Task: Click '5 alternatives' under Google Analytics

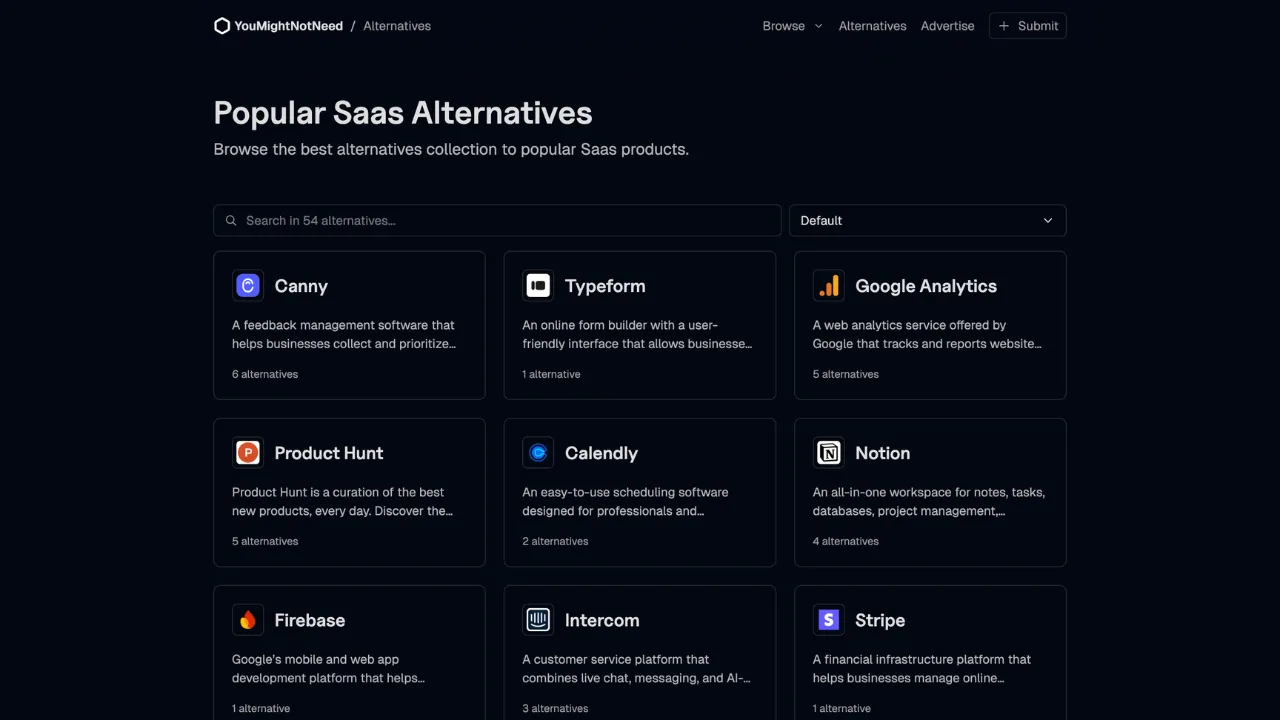Action: pyautogui.click(x=846, y=374)
